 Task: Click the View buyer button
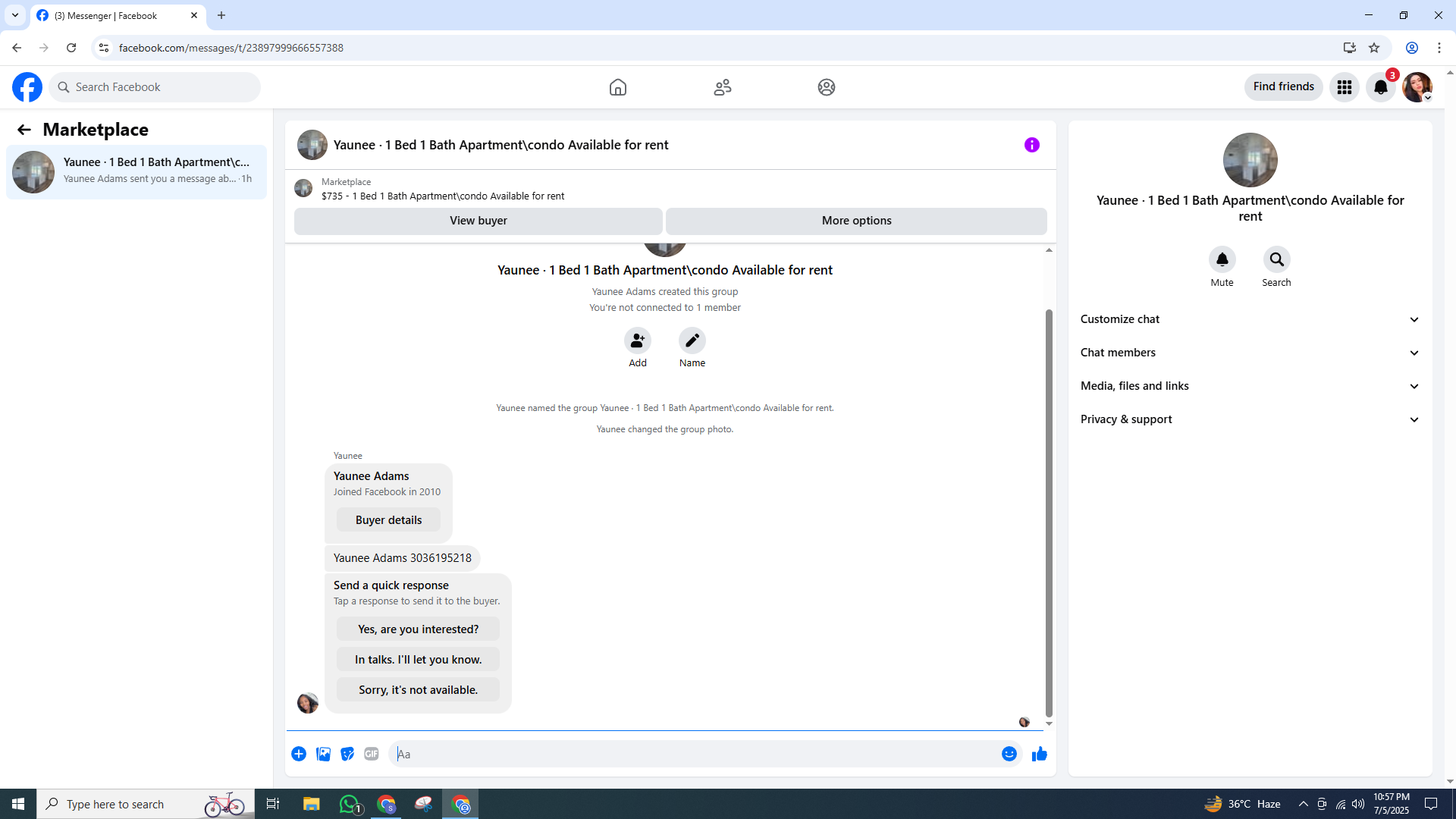(478, 221)
